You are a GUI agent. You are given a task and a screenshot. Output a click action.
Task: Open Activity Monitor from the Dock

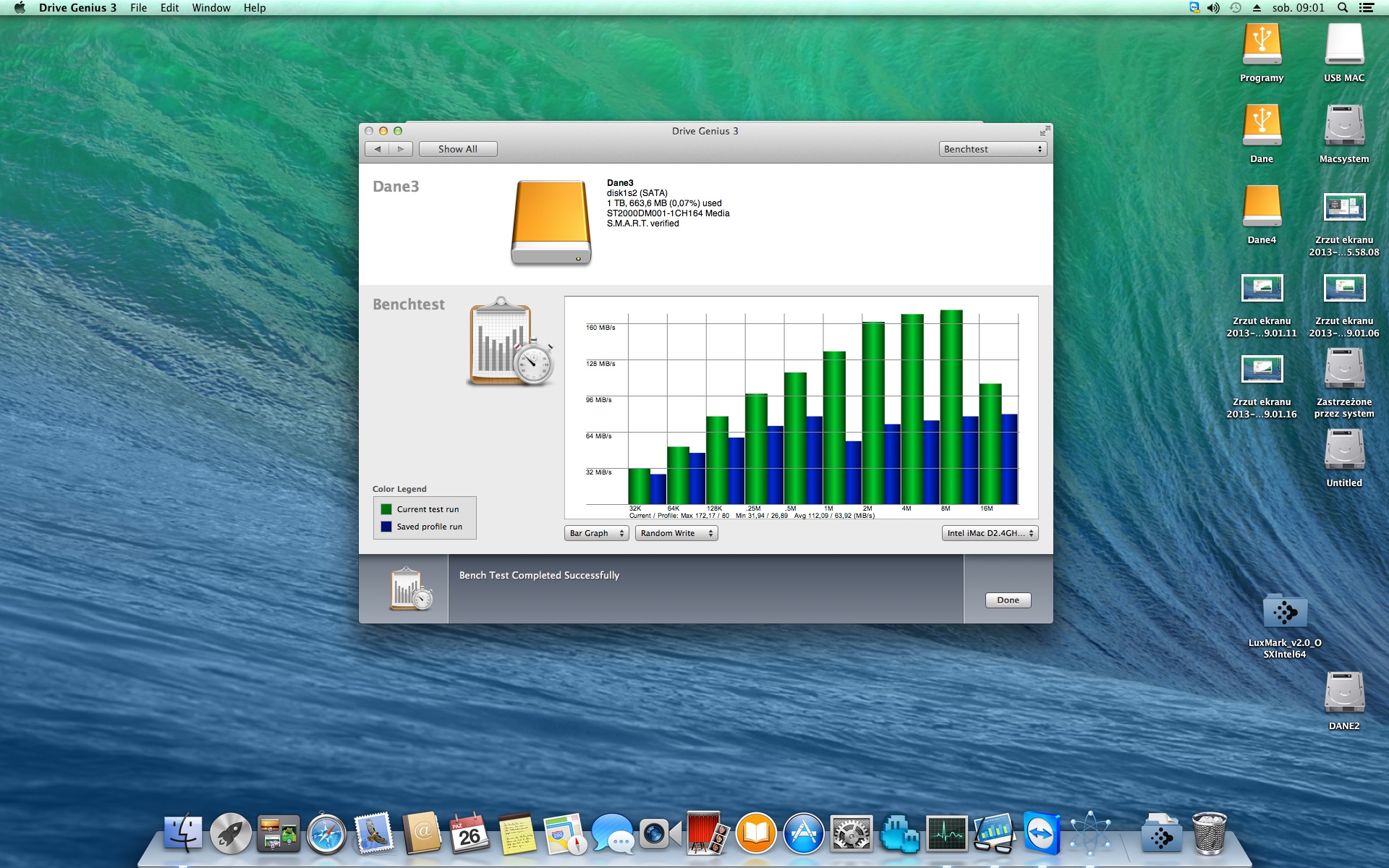click(x=947, y=833)
